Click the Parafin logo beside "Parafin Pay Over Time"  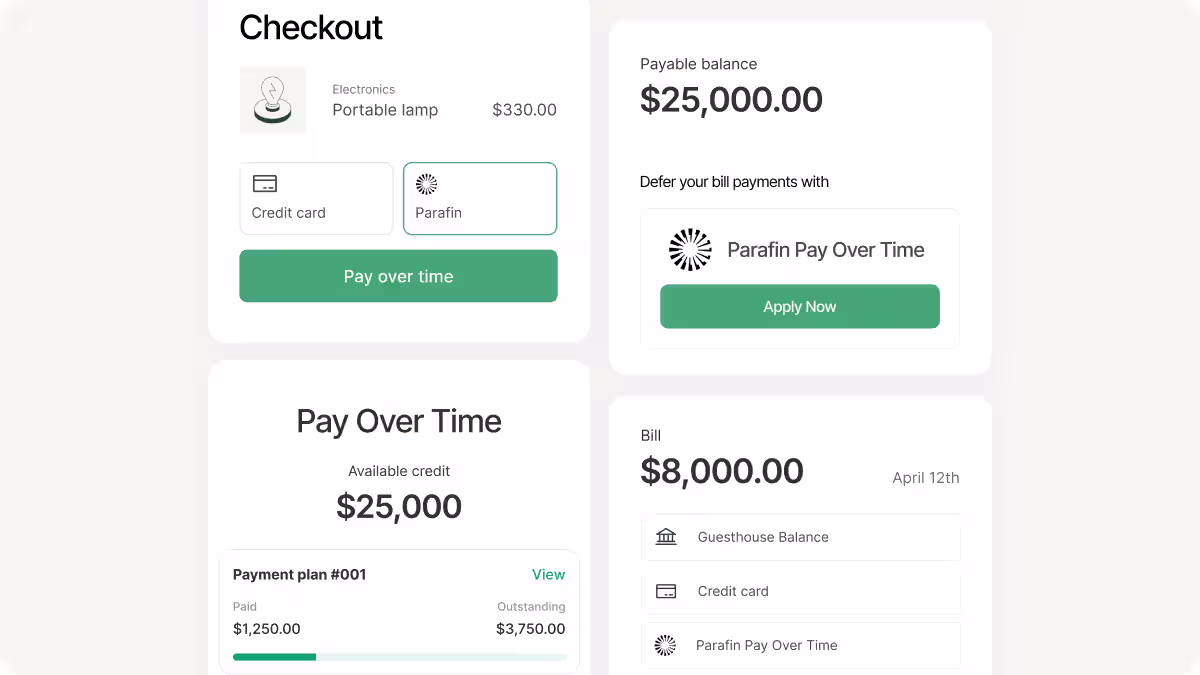tap(690, 250)
